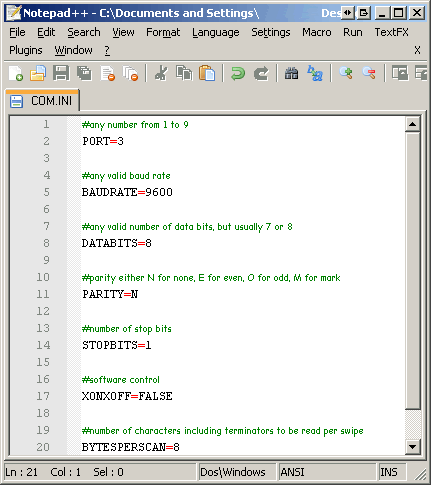Click the Close All toolbar icon
The image size is (431, 485).
pos(130,73)
